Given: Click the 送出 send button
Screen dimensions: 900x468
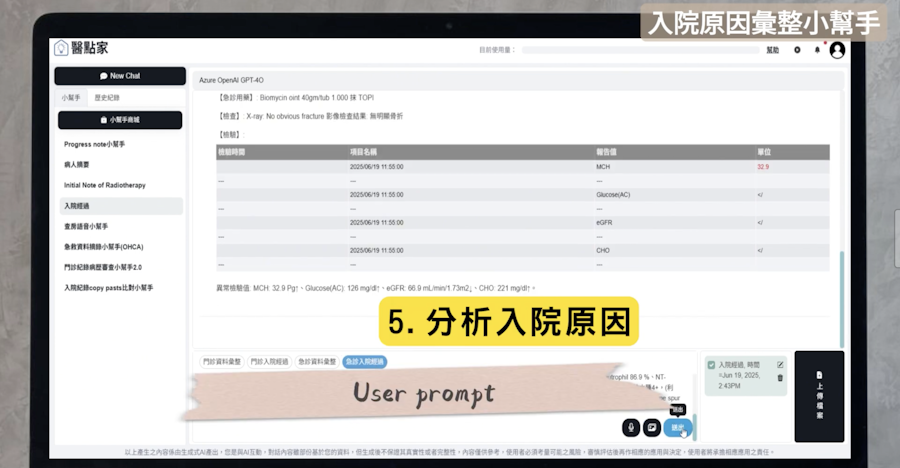Looking at the screenshot, I should coord(678,427).
